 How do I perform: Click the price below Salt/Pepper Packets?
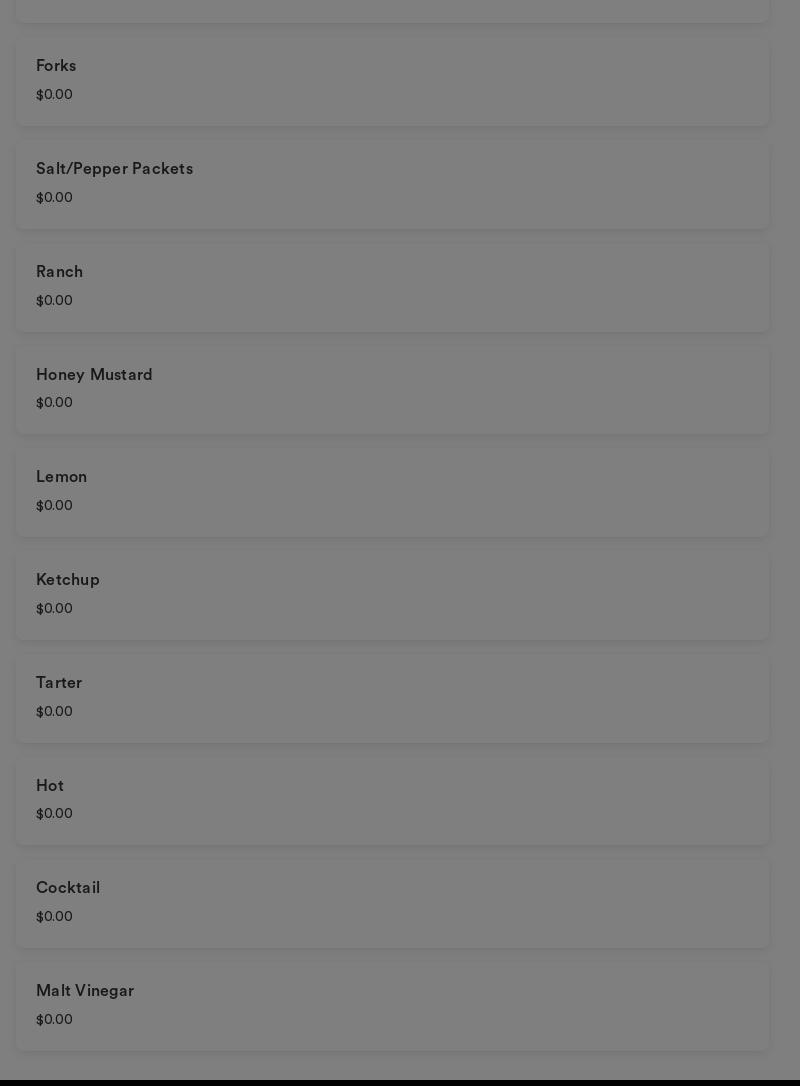tap(55, 198)
